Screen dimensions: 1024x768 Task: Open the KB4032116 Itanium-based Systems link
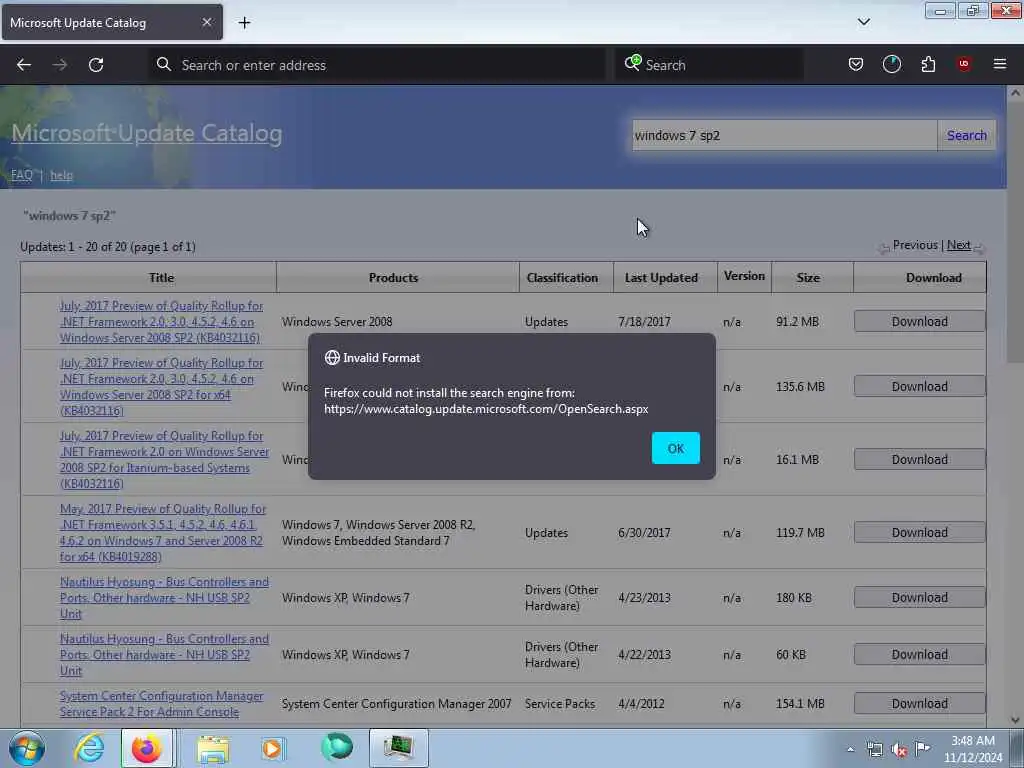pos(164,460)
